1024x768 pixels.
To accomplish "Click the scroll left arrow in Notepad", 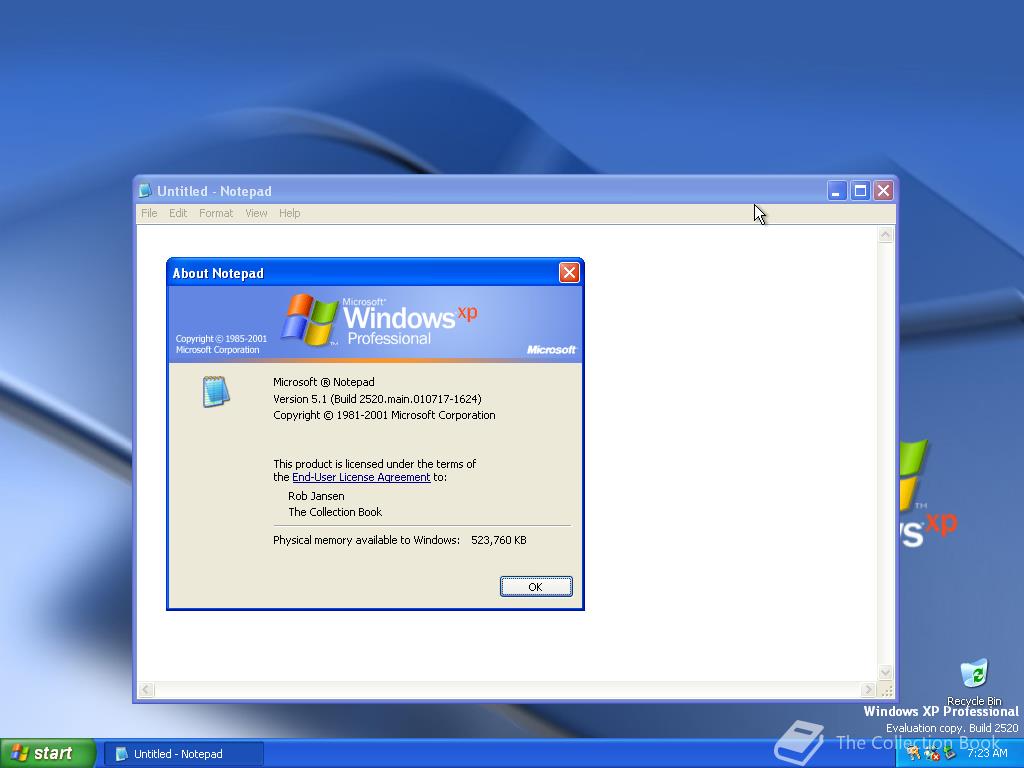I will [x=146, y=690].
